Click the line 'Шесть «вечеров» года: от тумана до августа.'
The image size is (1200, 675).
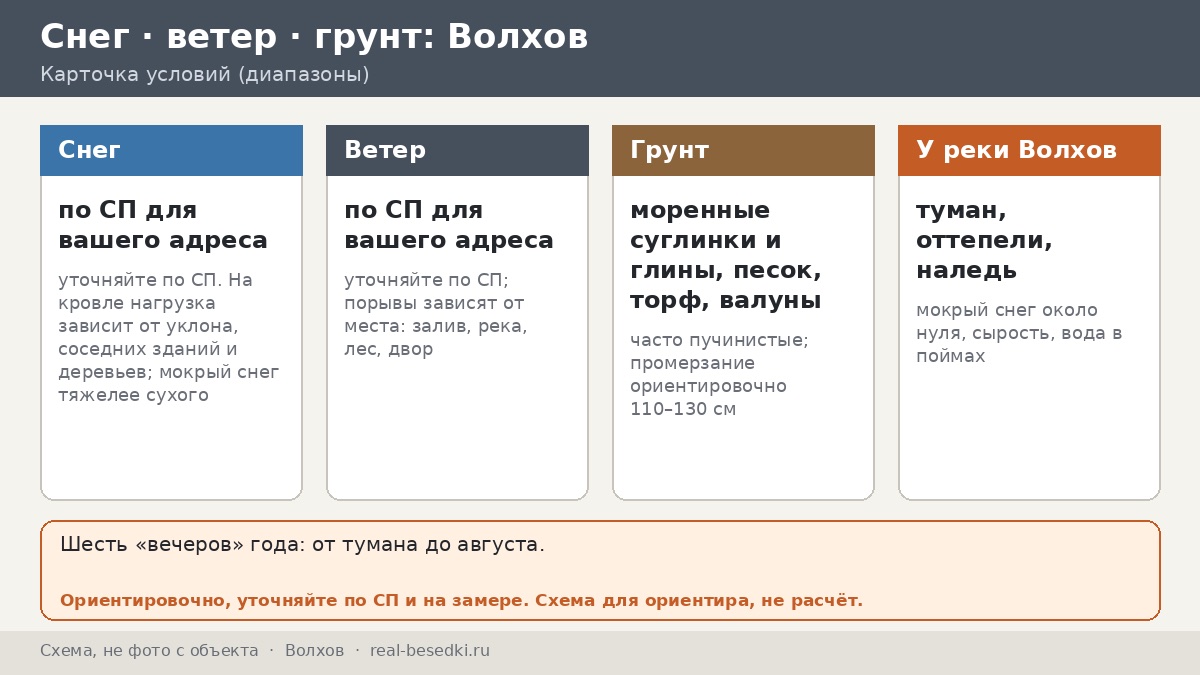point(302,545)
